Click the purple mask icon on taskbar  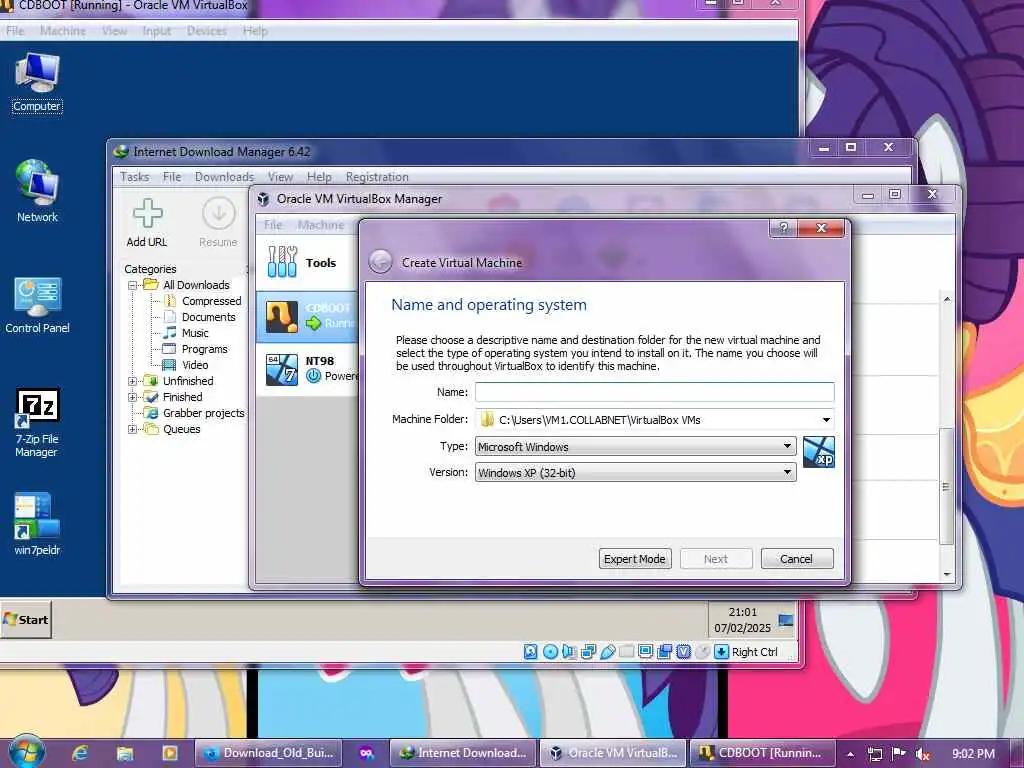pyautogui.click(x=366, y=753)
